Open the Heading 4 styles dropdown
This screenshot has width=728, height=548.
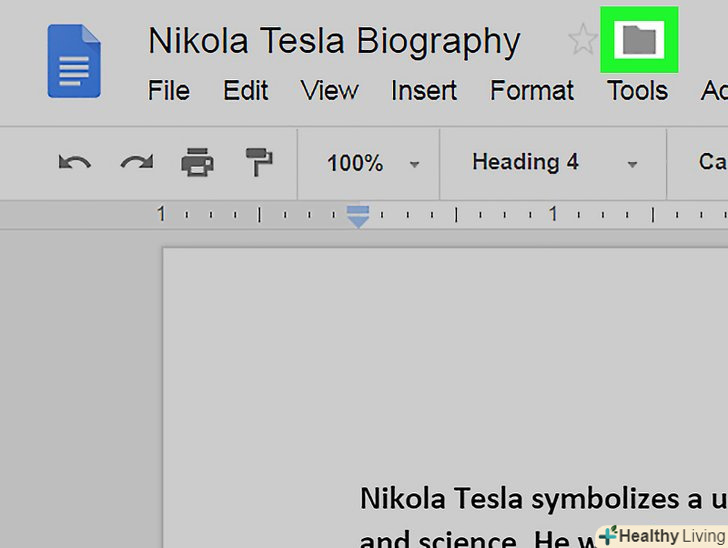tap(553, 163)
